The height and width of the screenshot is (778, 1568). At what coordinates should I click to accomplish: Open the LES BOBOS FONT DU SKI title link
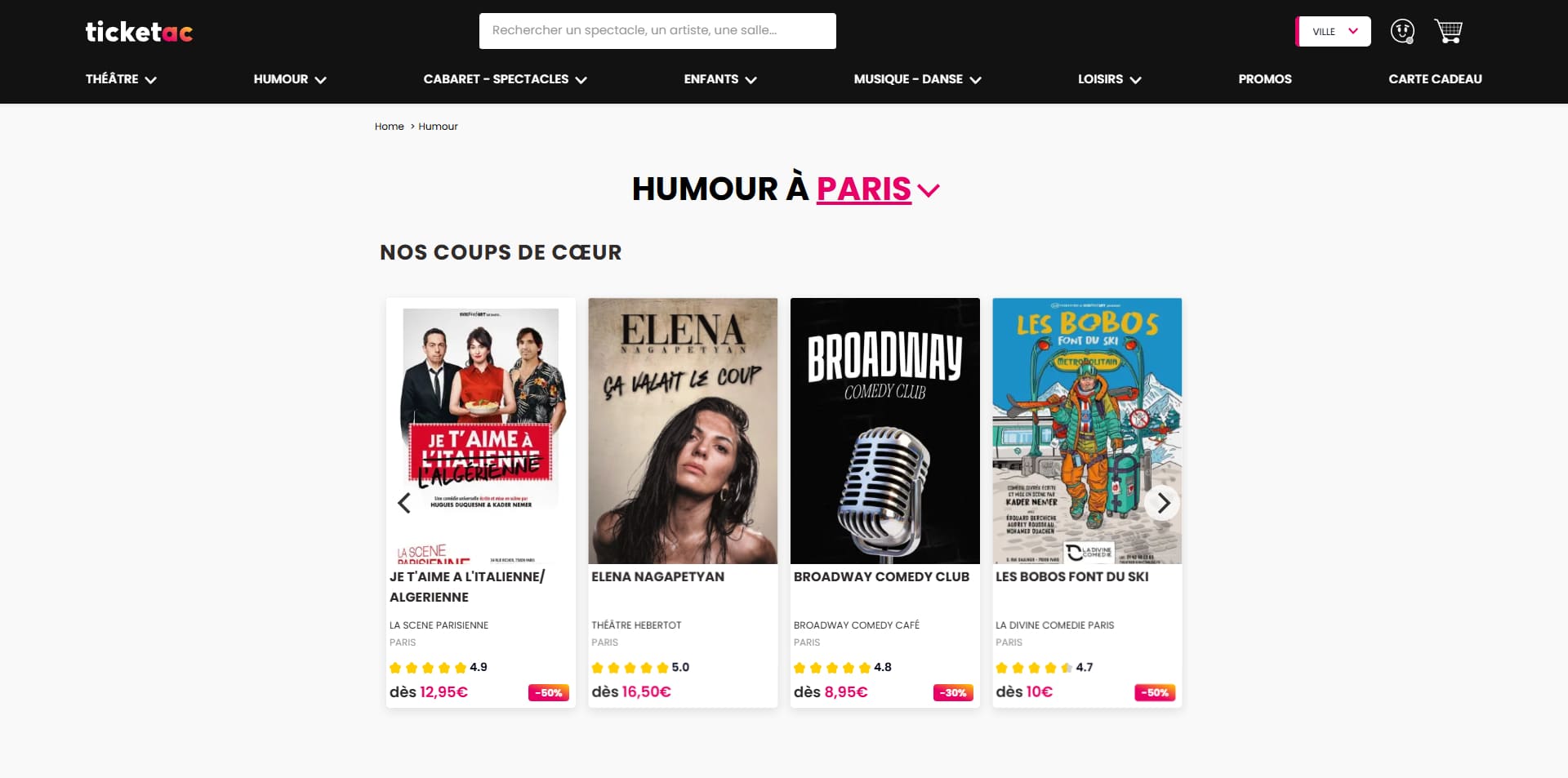1071,576
